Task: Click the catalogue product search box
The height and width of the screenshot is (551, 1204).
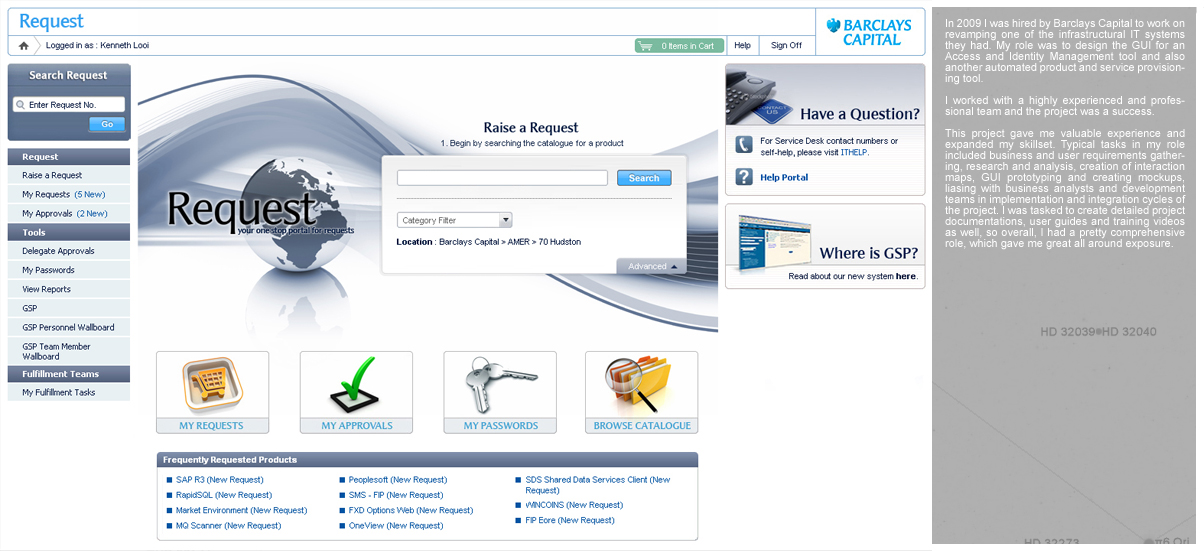Action: tap(502, 178)
